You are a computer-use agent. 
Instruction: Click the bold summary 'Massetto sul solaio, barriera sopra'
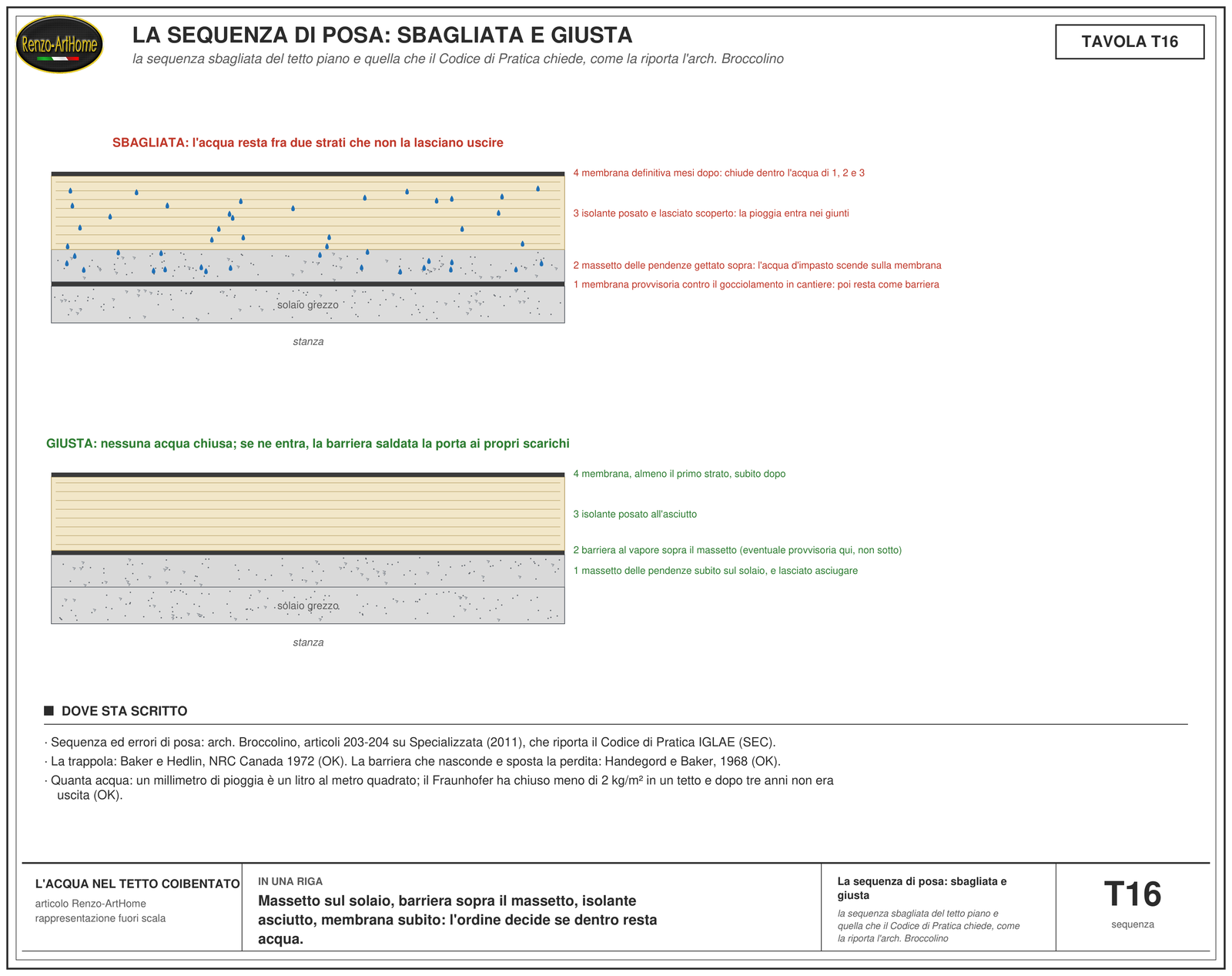coord(457,920)
